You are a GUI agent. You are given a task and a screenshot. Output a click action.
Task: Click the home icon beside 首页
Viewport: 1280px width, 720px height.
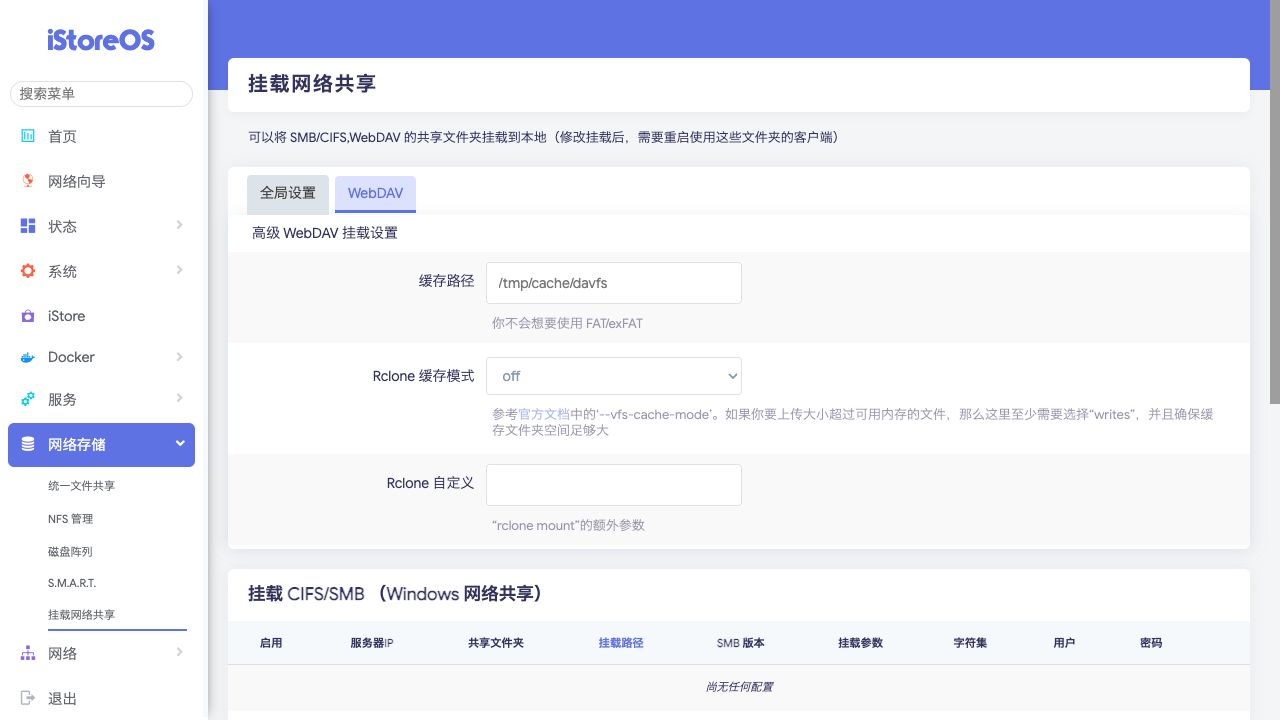(28, 136)
